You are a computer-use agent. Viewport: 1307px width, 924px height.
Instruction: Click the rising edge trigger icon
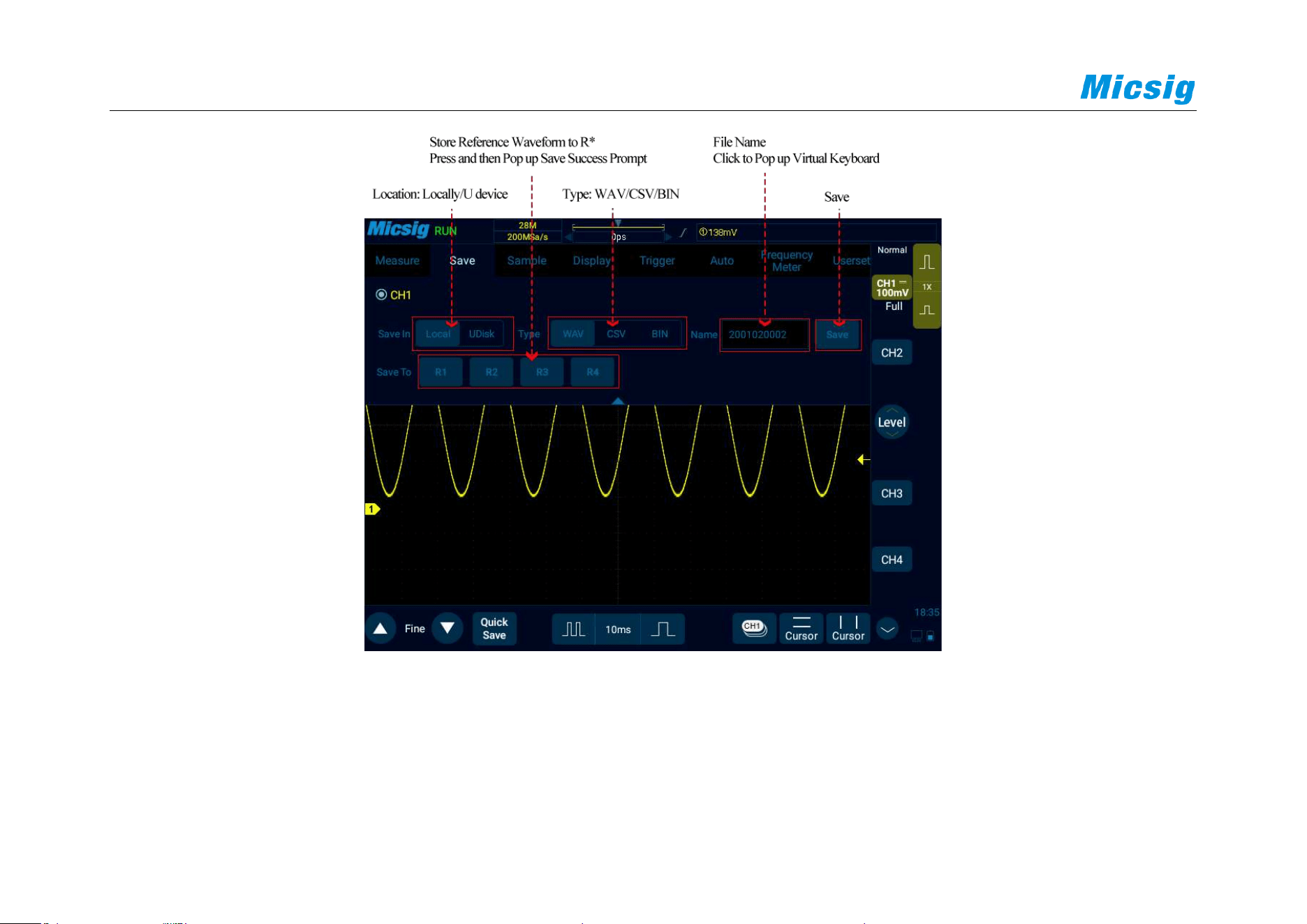[x=684, y=232]
